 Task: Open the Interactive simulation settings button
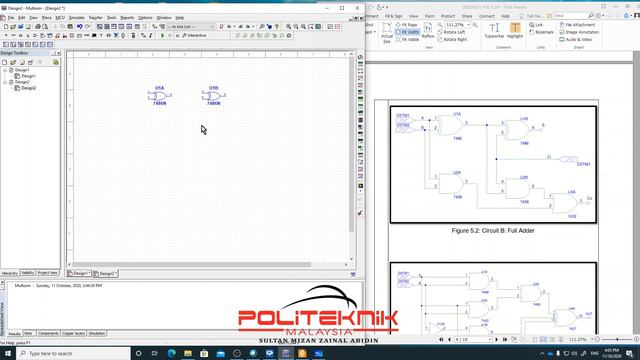pos(194,36)
